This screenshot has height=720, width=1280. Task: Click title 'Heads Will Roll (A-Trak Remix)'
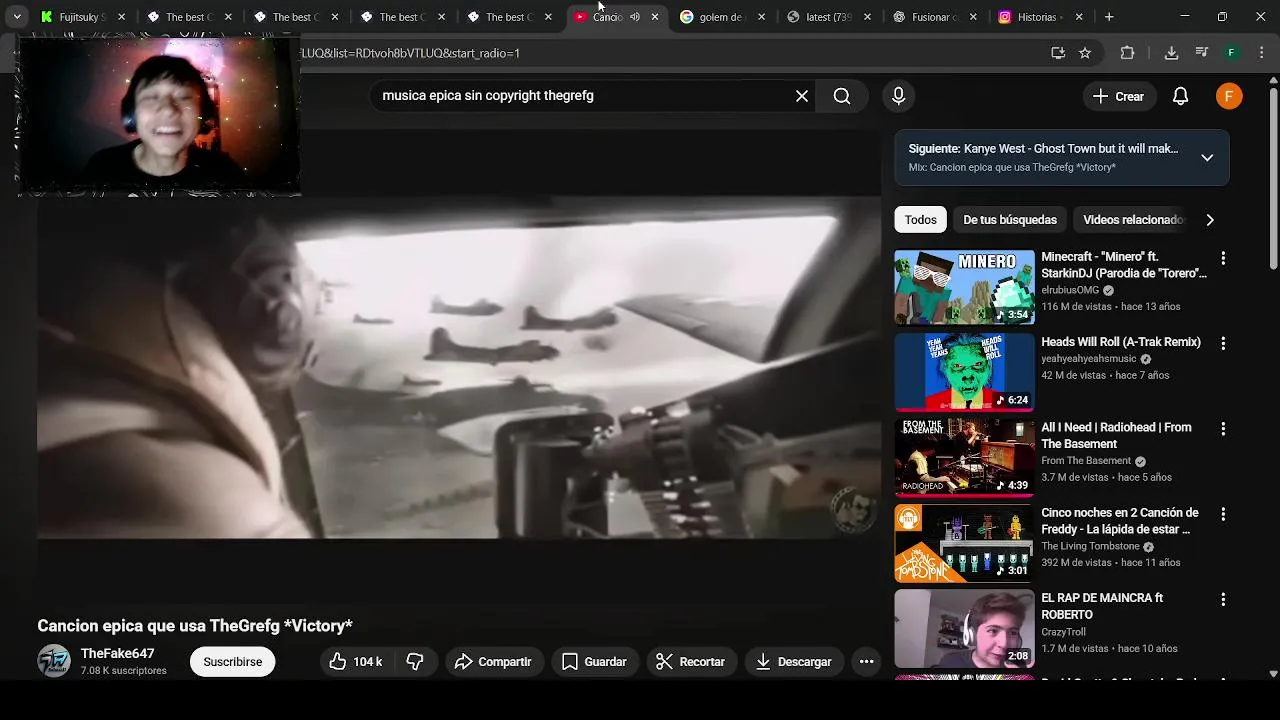1121,342
